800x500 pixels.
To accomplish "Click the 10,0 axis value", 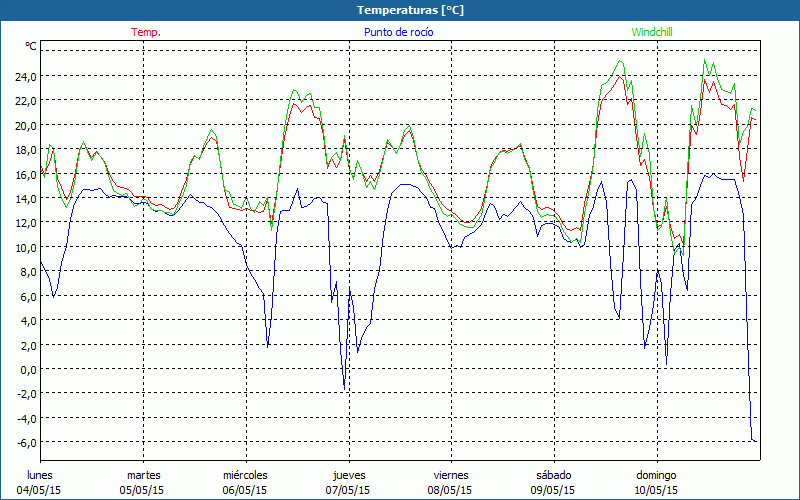I will coord(26,247).
